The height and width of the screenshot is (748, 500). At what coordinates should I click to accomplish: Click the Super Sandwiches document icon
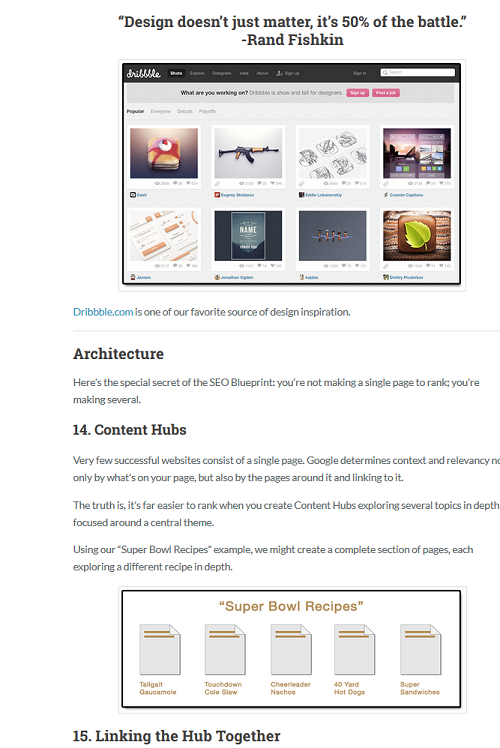pyautogui.click(x=421, y=649)
